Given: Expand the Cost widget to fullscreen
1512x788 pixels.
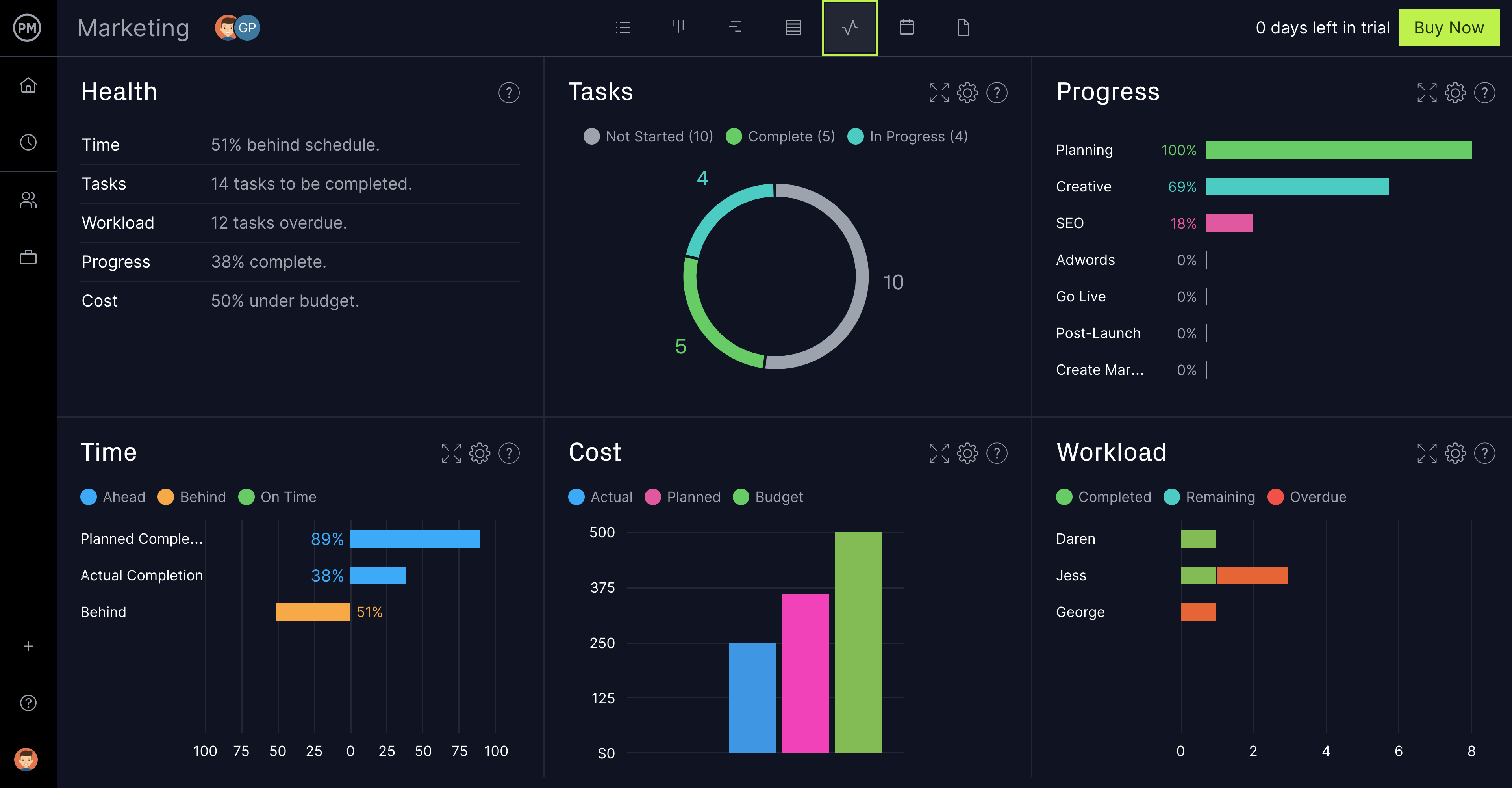Looking at the screenshot, I should (939, 453).
